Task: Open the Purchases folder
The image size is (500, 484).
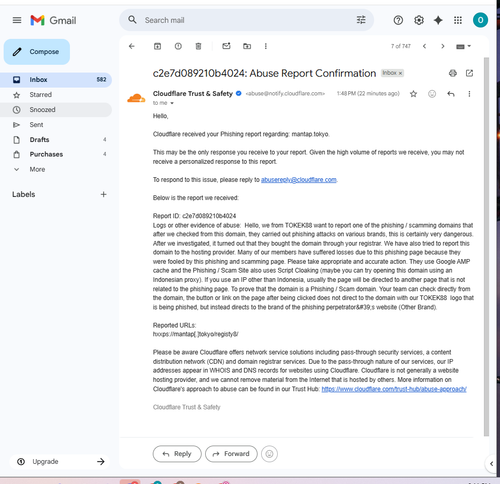Action: click(56, 154)
